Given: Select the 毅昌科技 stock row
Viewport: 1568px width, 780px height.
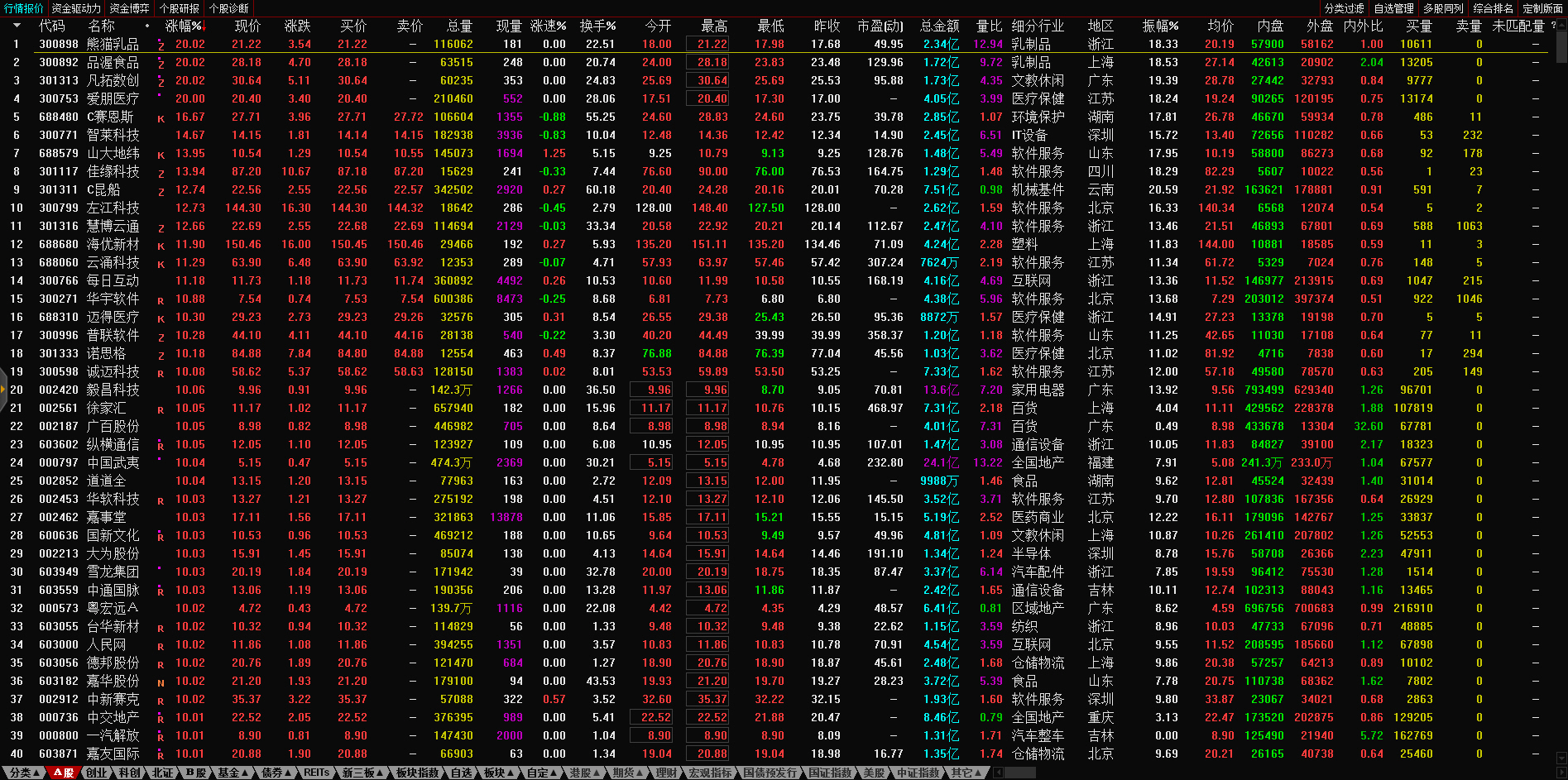Looking at the screenshot, I should click(x=113, y=390).
